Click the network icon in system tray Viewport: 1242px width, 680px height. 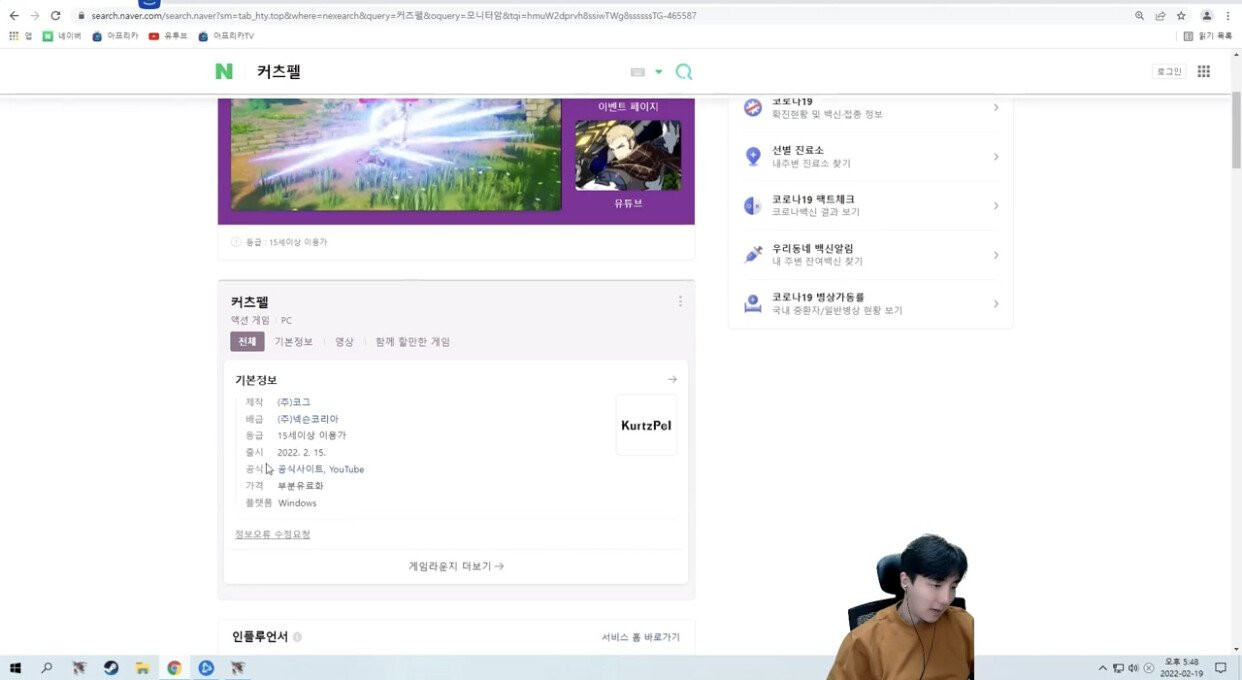(x=1118, y=668)
